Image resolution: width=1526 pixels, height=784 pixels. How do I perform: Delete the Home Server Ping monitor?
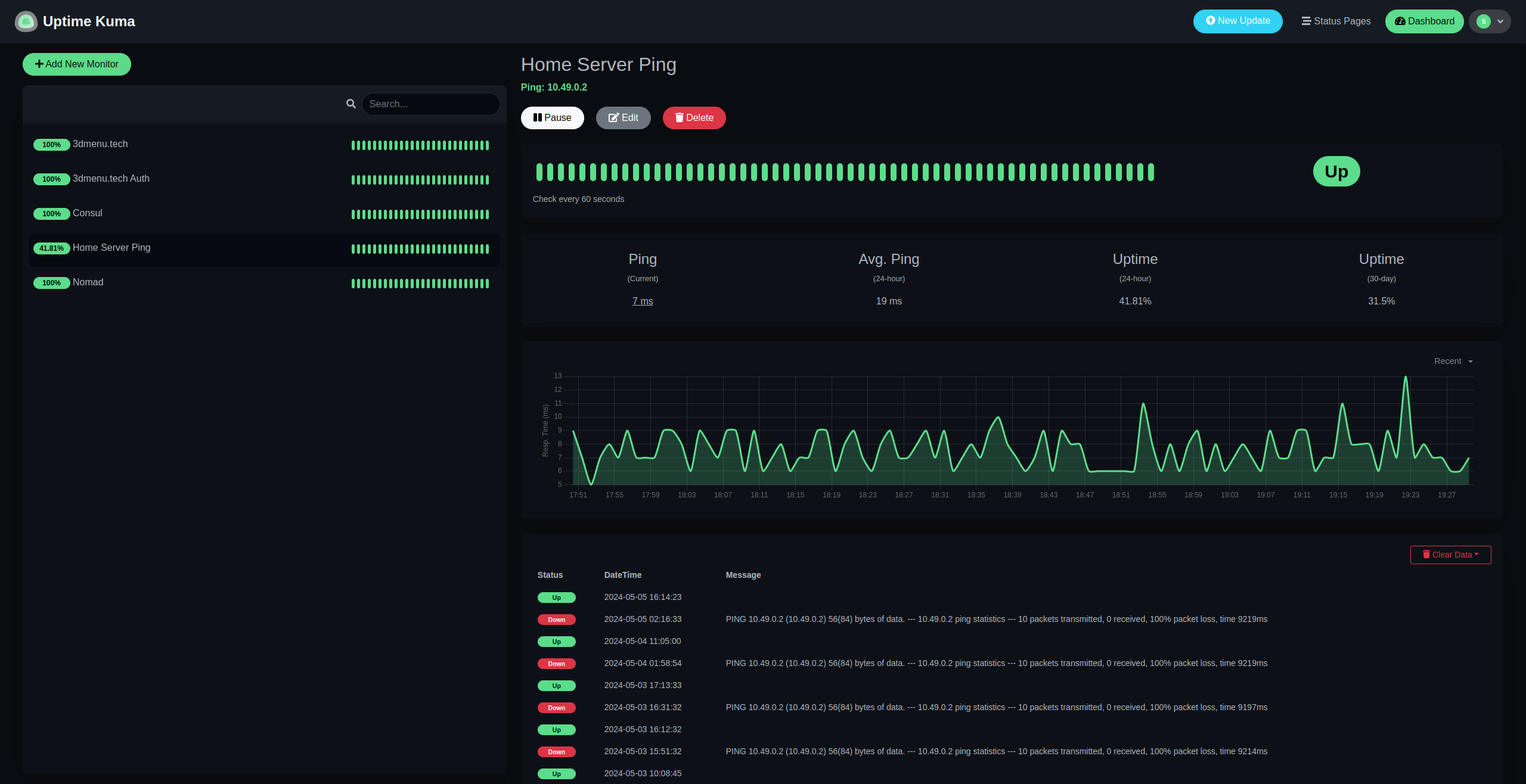coord(694,118)
